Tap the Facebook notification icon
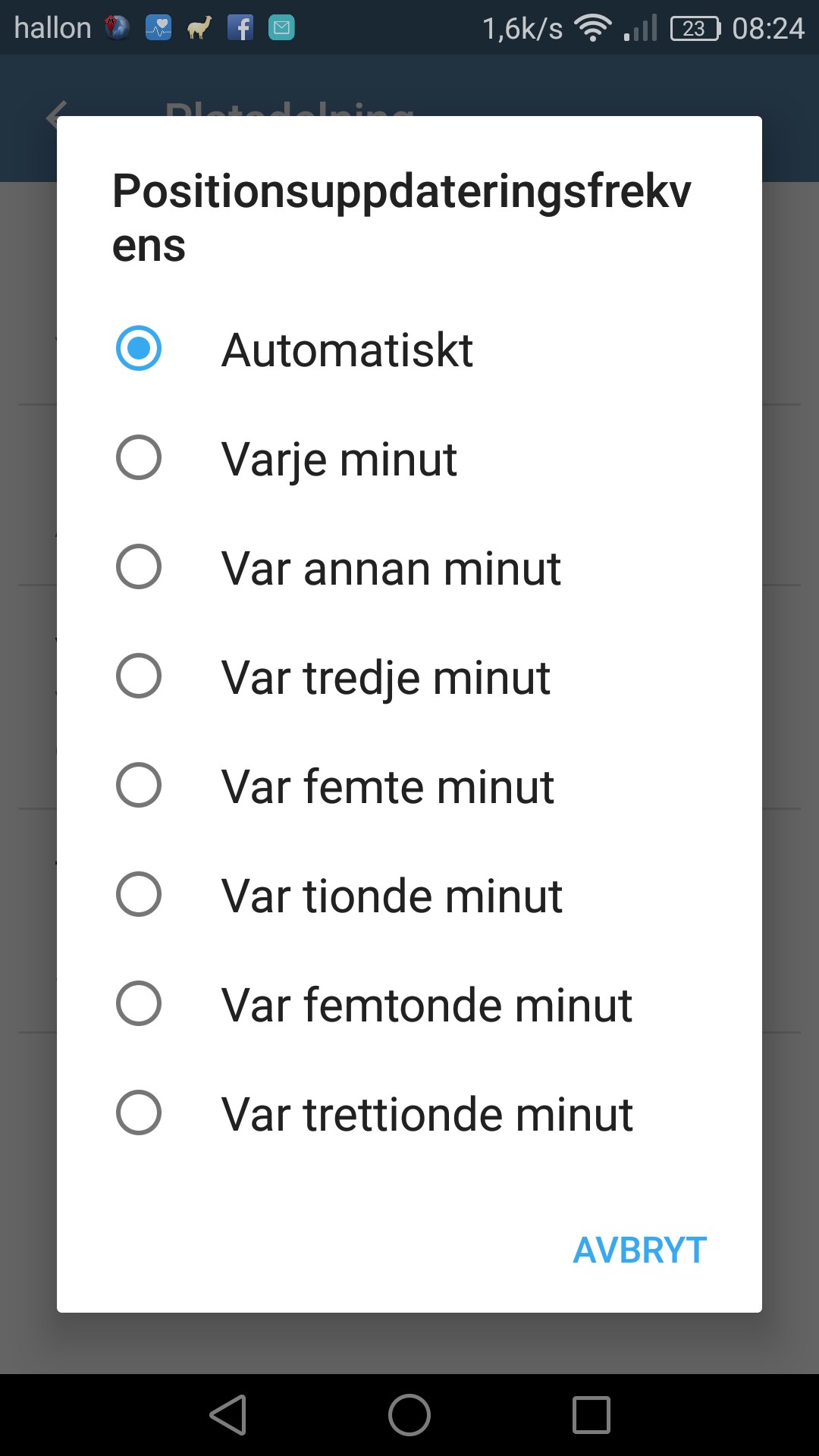 (240, 28)
